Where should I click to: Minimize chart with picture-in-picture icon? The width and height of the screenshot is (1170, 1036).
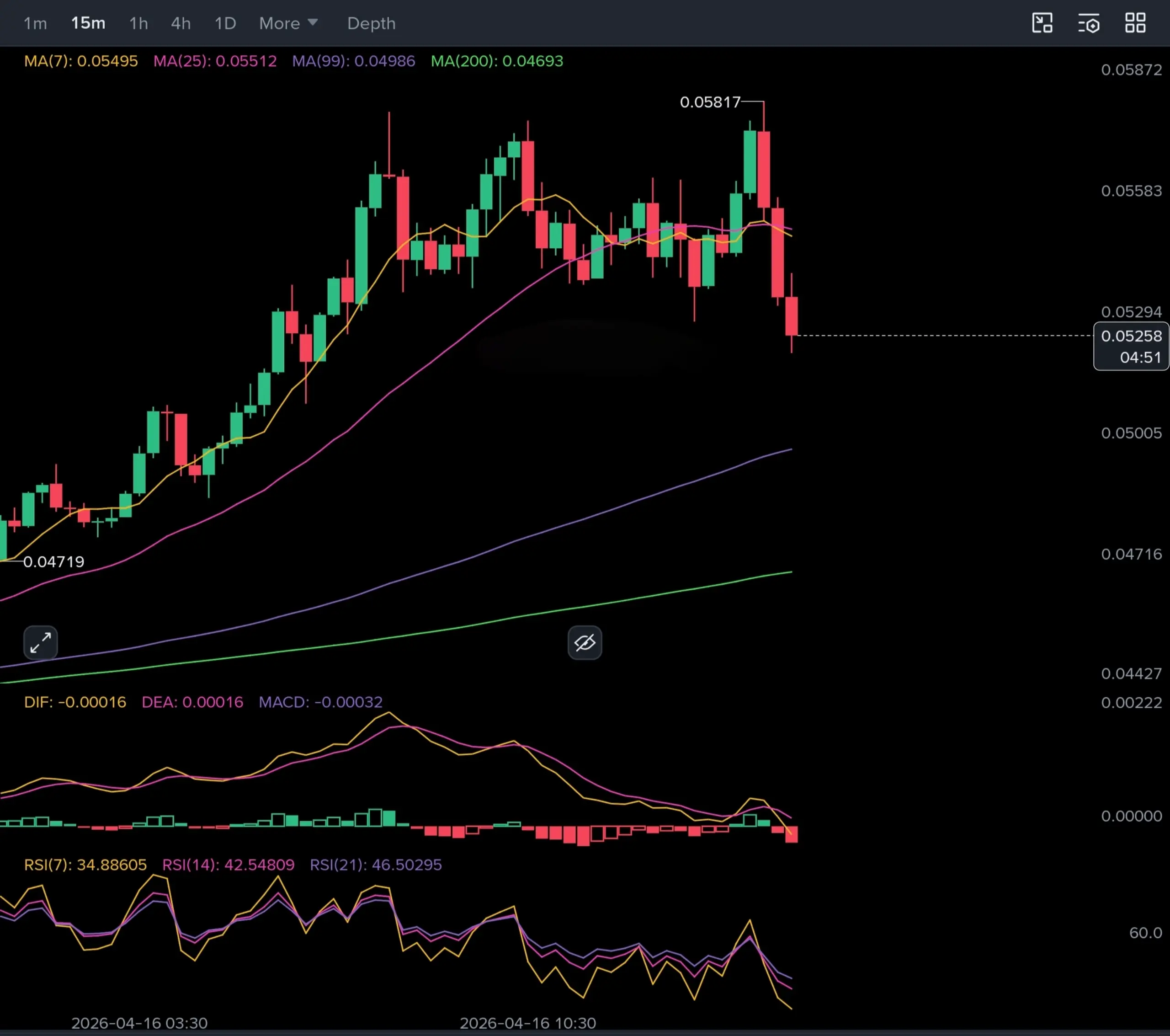coord(1042,23)
